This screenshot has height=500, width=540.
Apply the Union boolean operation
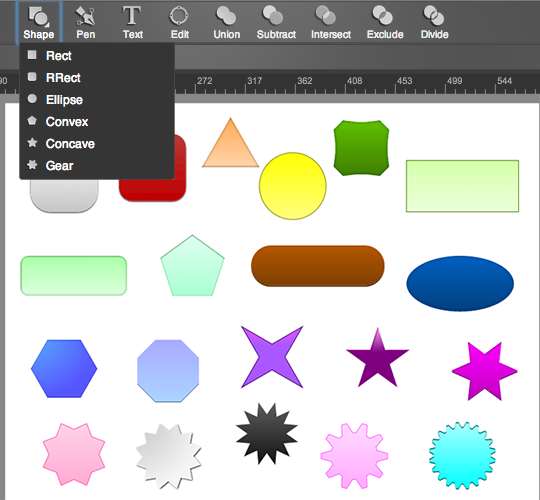coord(227,22)
